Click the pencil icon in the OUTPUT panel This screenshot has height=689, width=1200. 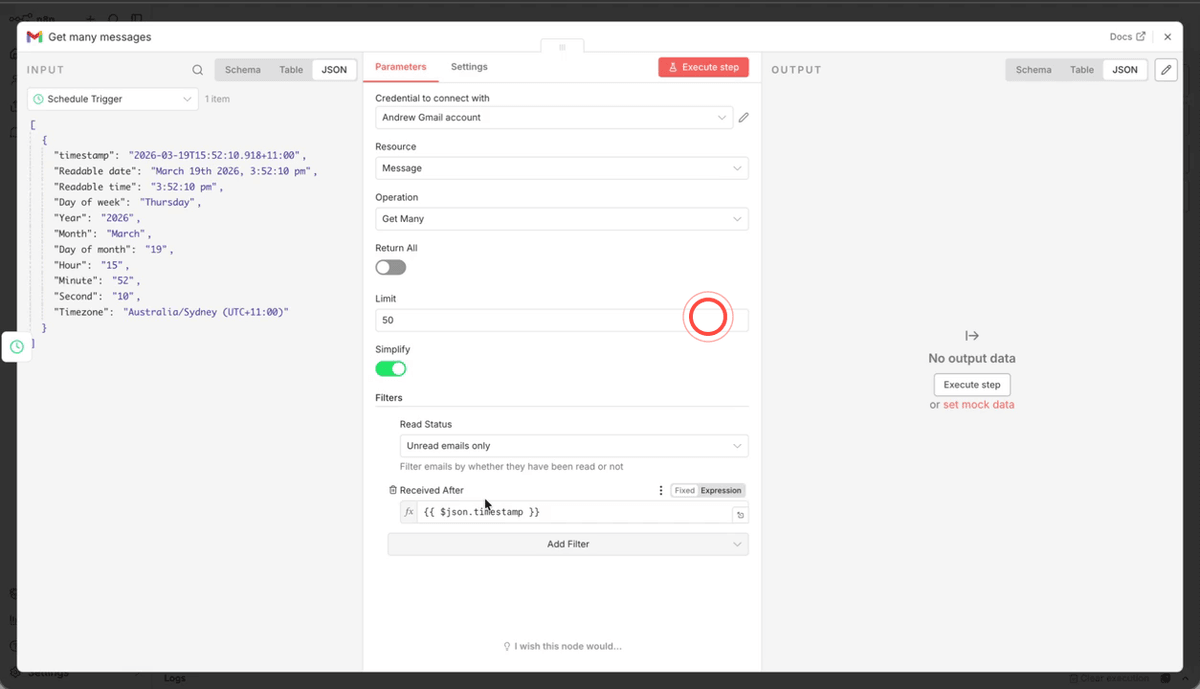pos(1165,70)
